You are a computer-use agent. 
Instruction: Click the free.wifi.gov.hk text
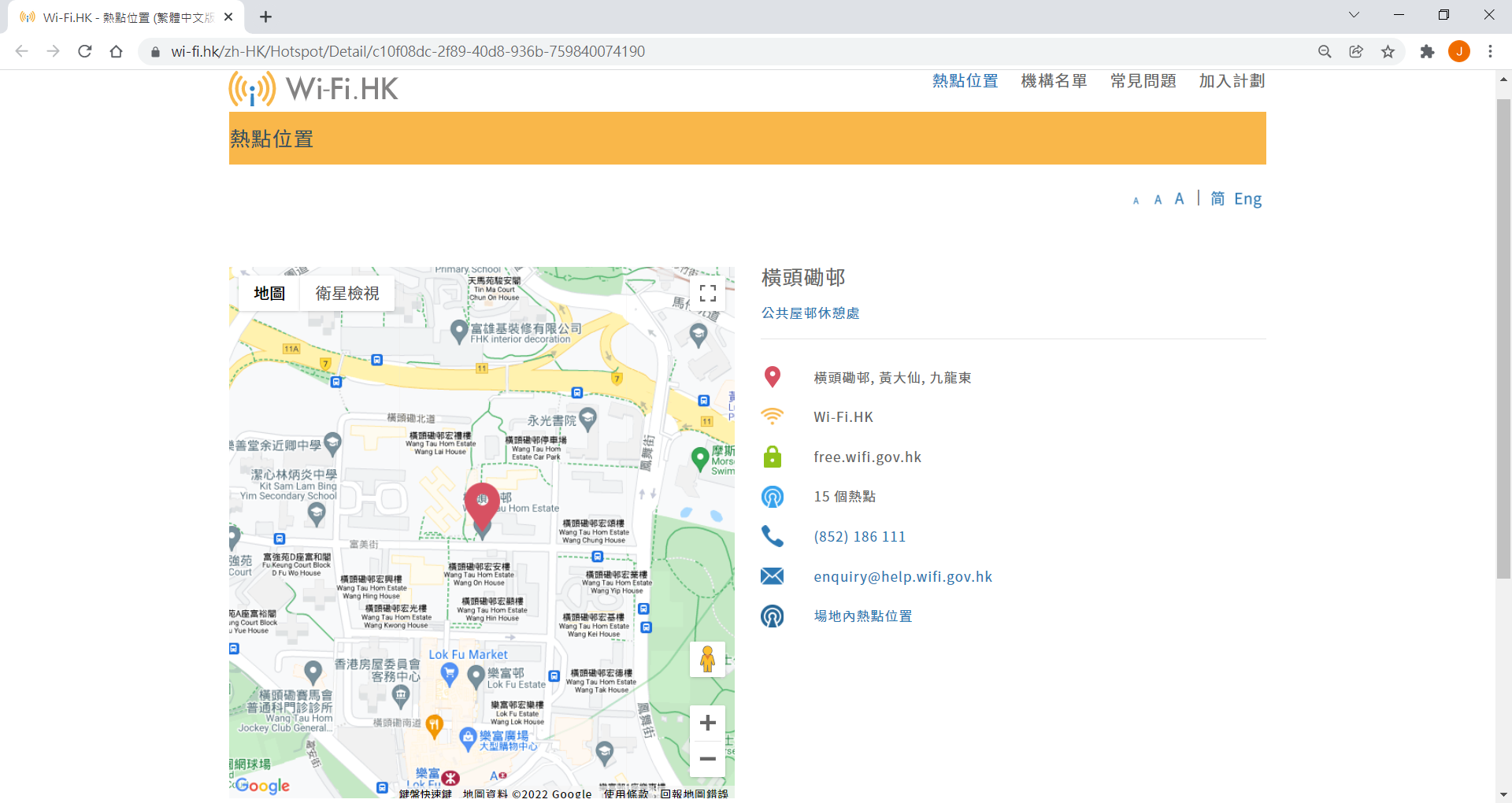[868, 457]
